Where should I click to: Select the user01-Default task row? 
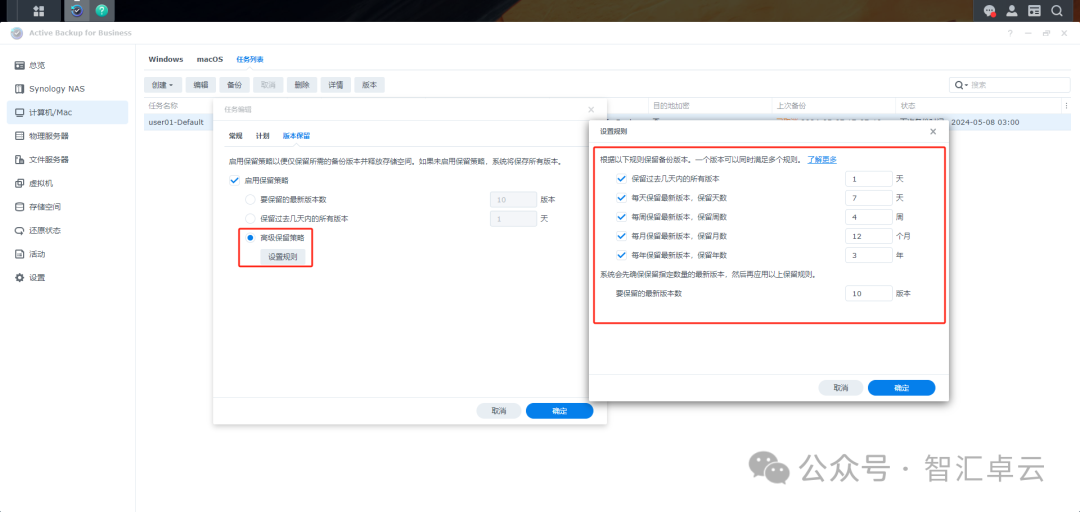click(608, 122)
